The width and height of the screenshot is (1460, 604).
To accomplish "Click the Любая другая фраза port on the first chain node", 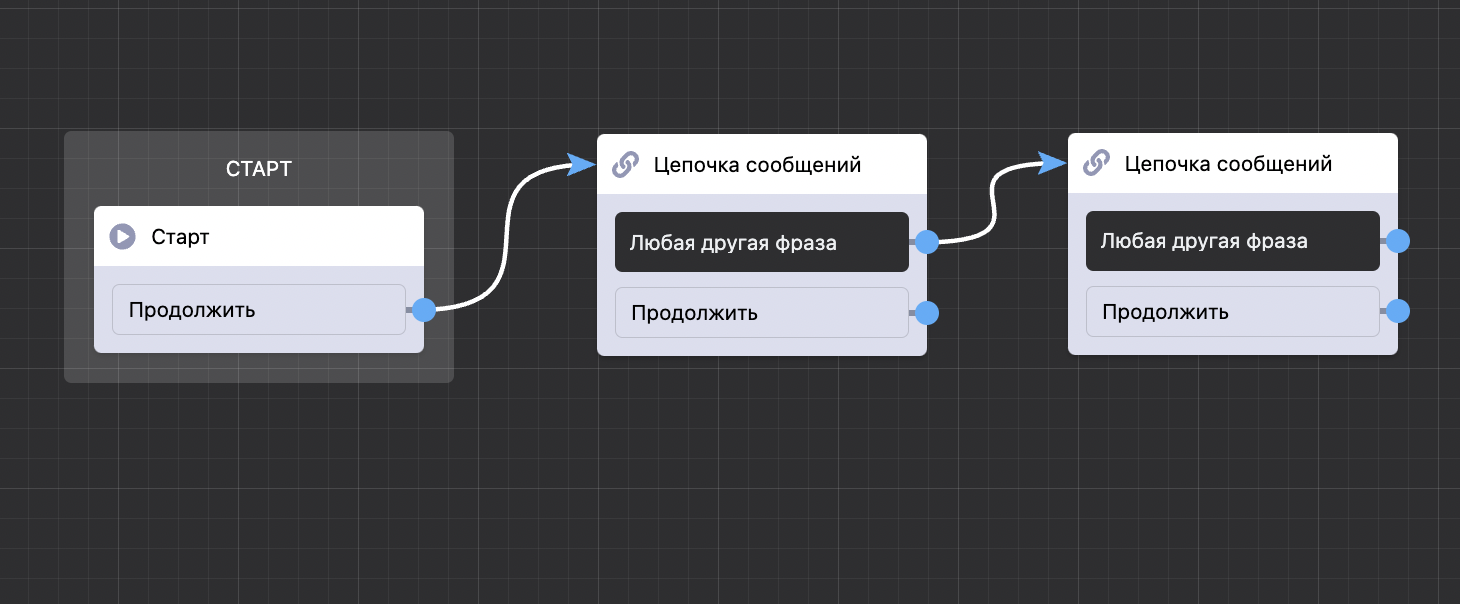I will [x=927, y=242].
